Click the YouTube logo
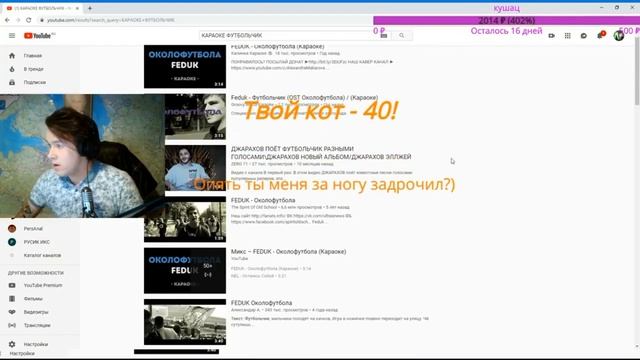Viewport: 640px width, 360px height. point(39,36)
